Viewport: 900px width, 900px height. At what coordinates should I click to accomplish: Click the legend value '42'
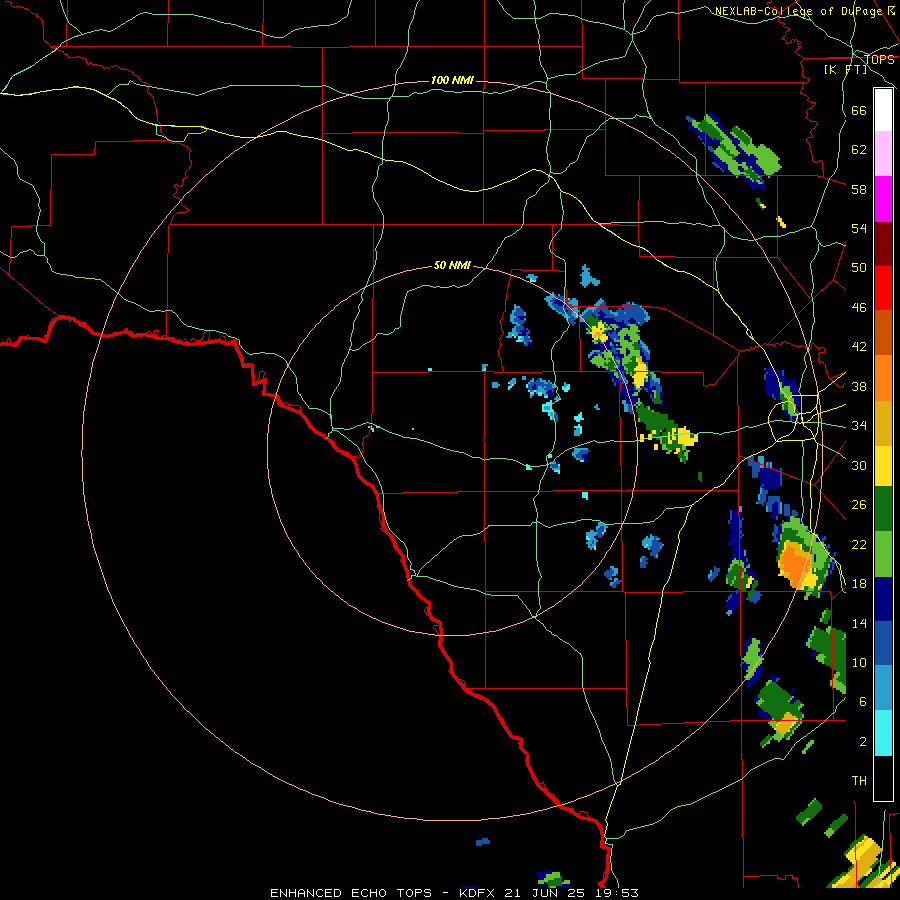(859, 347)
